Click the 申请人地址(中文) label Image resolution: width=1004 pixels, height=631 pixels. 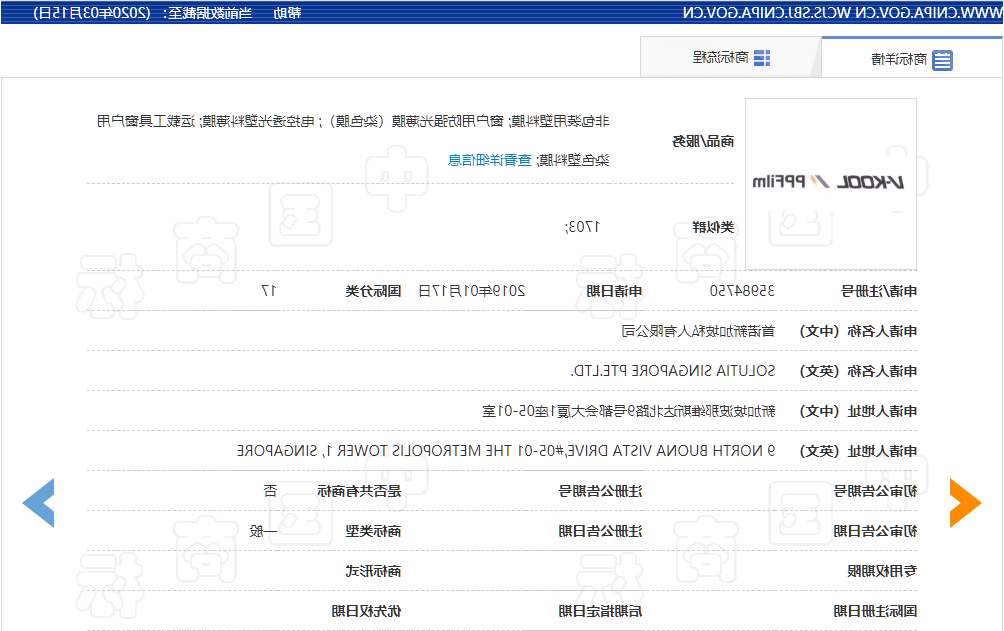[x=858, y=411]
